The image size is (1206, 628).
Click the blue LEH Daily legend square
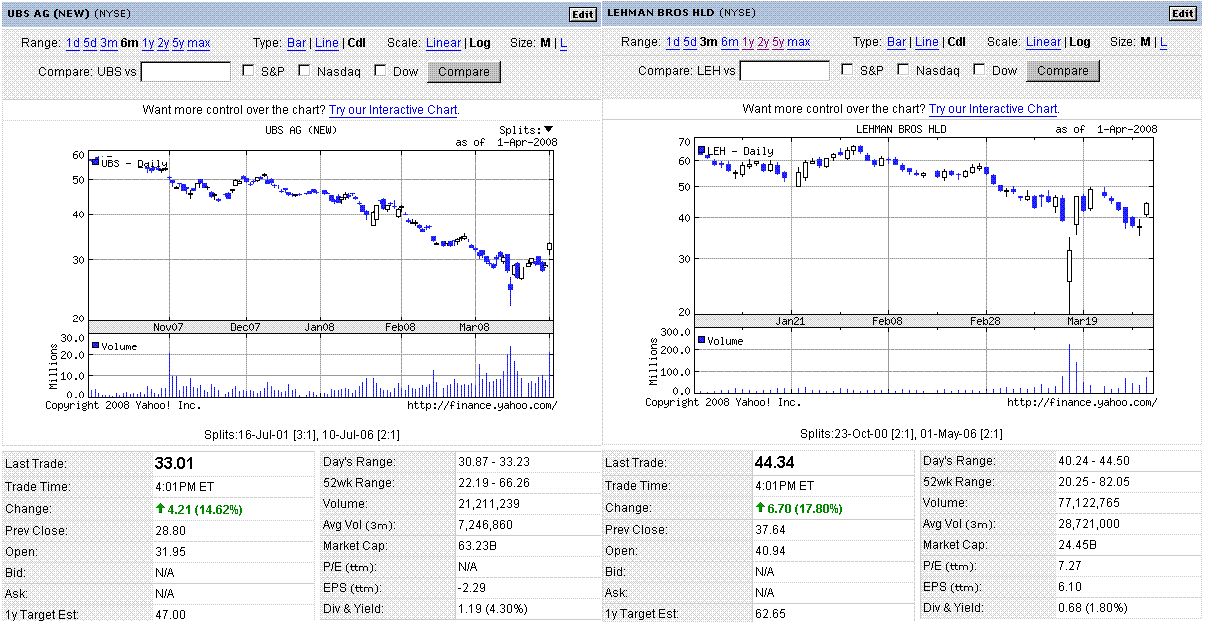[703, 150]
